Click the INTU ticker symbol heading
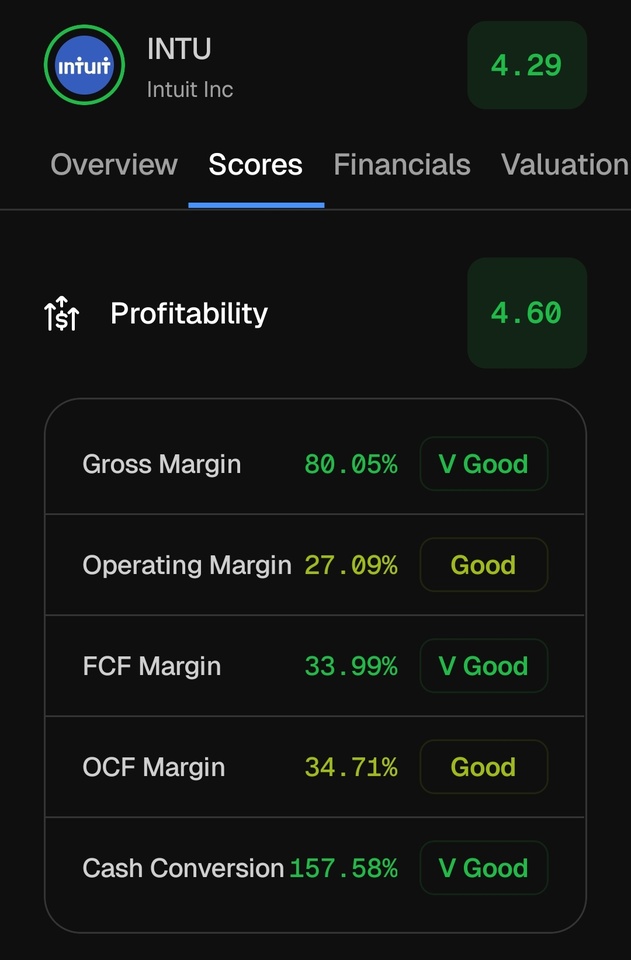Image resolution: width=631 pixels, height=960 pixels. [179, 48]
